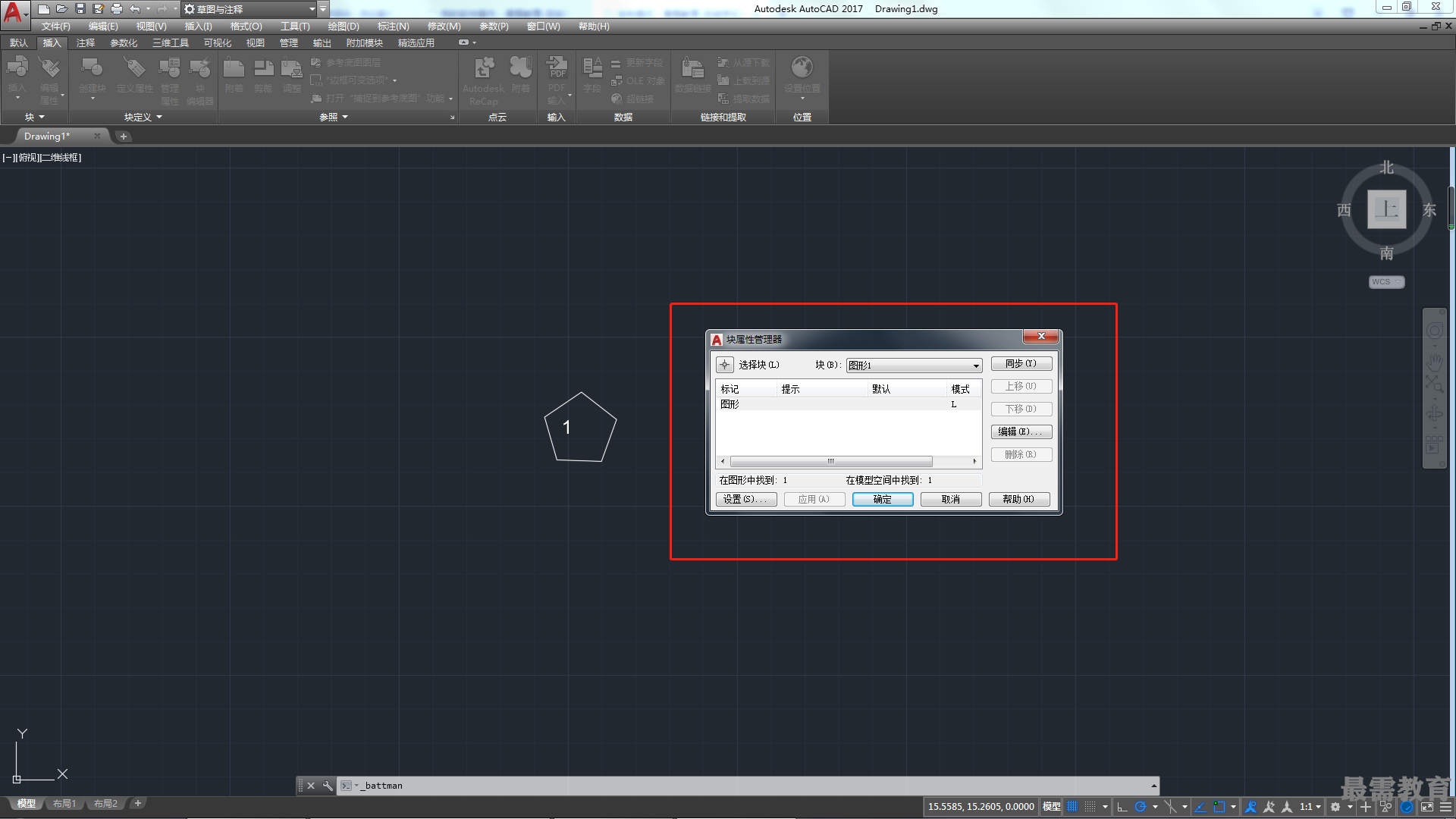The image size is (1456, 819).
Task: Click the 选择块 pick button in dialog
Action: pos(725,365)
